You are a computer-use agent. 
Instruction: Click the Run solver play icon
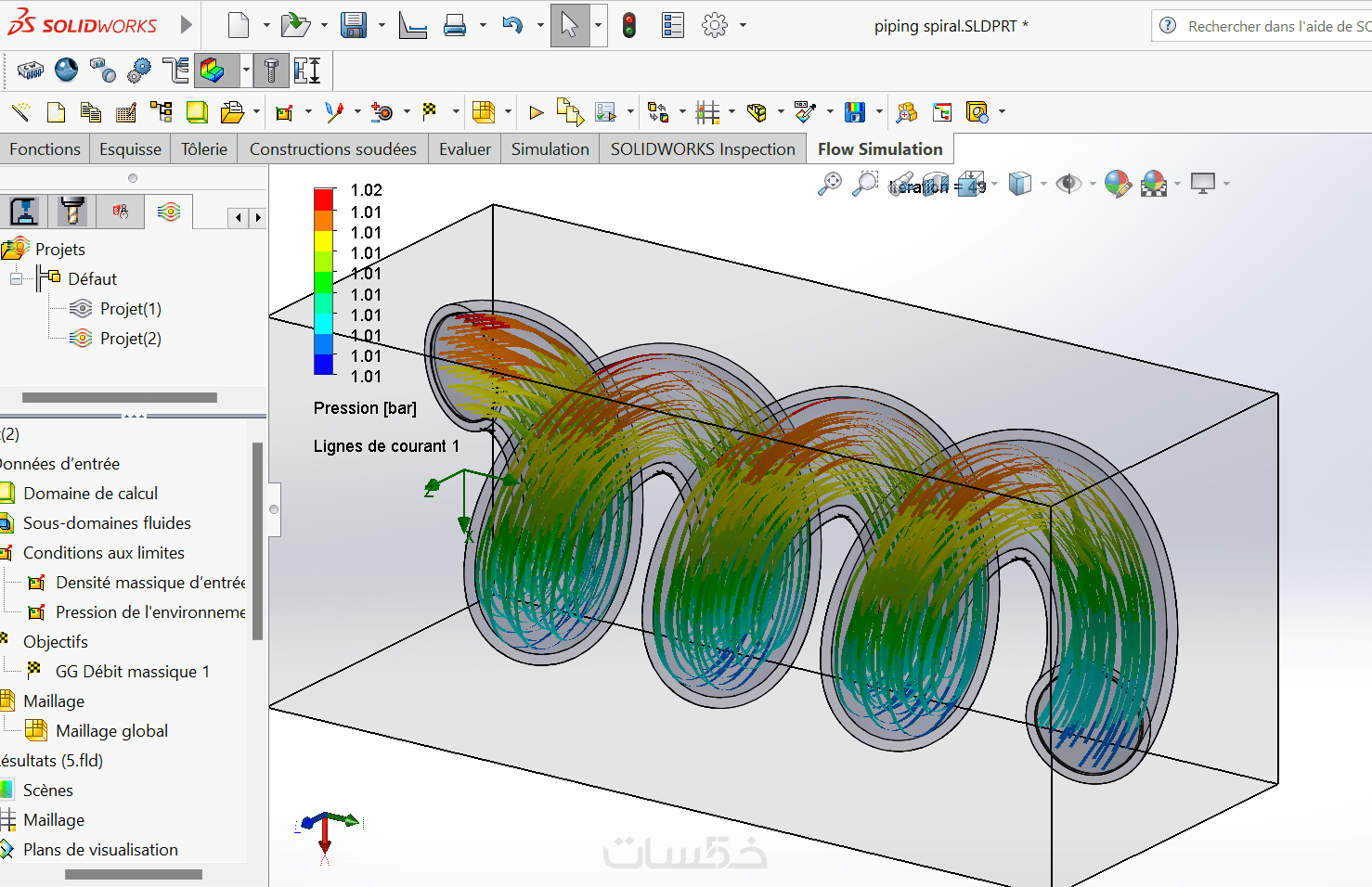[536, 112]
